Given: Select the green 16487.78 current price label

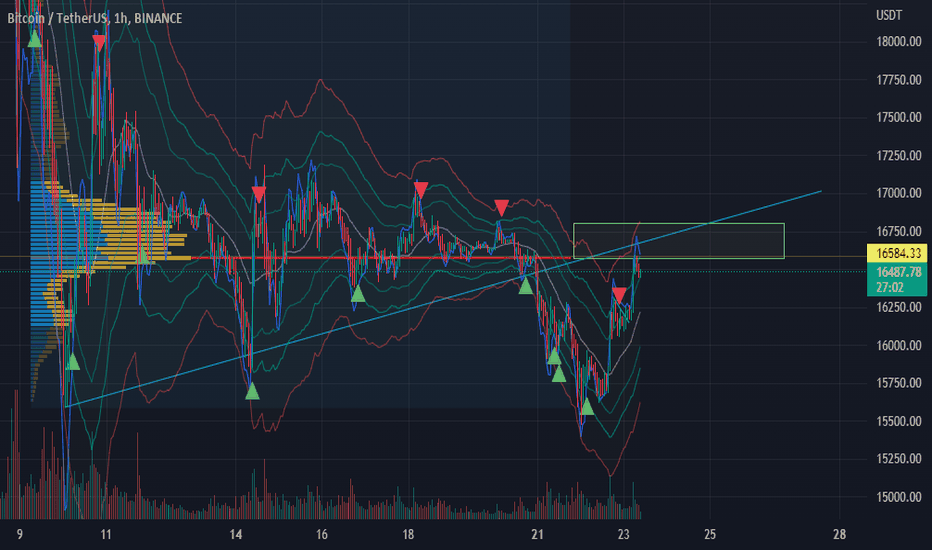Looking at the screenshot, I should coord(897,272).
